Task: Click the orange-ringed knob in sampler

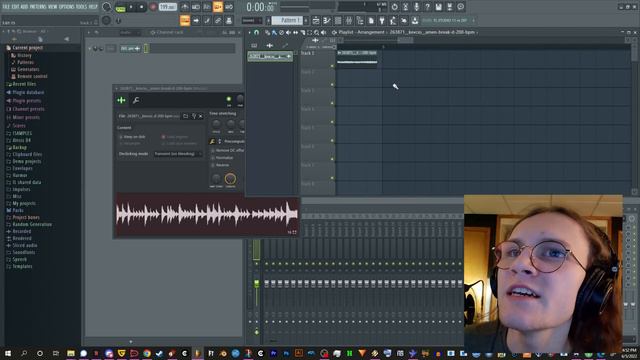Action: tap(230, 179)
